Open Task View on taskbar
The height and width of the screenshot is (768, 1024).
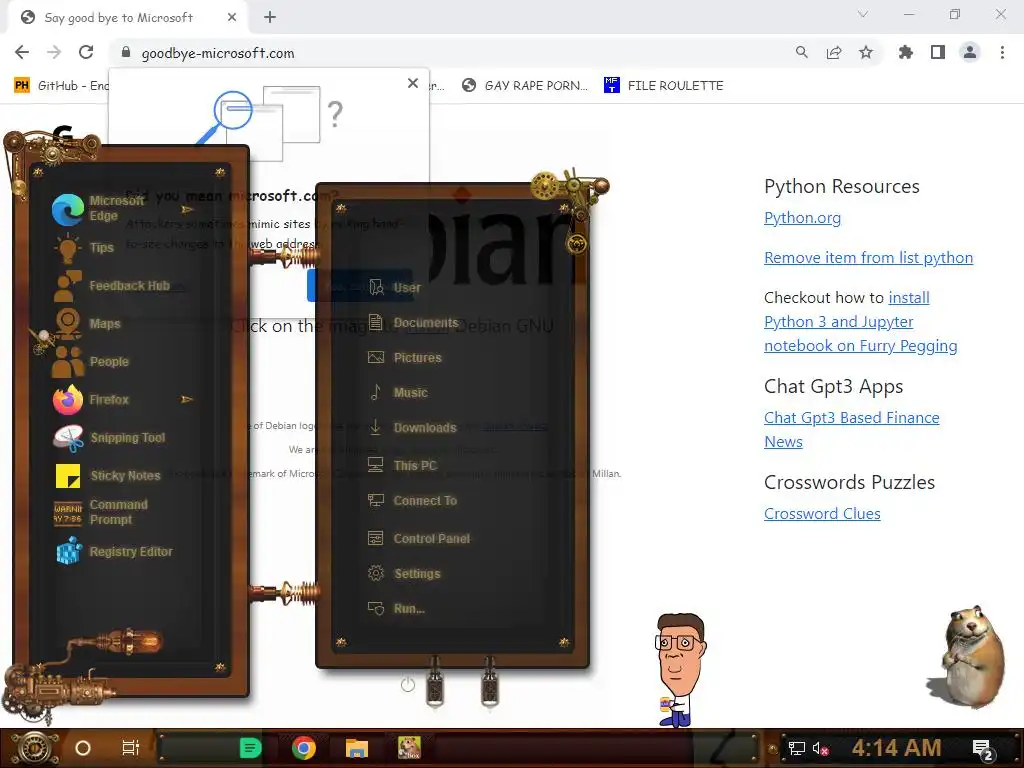point(131,748)
